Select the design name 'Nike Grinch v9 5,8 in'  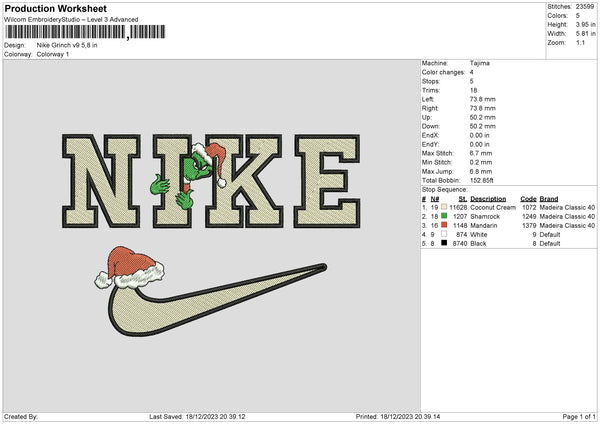(67, 45)
